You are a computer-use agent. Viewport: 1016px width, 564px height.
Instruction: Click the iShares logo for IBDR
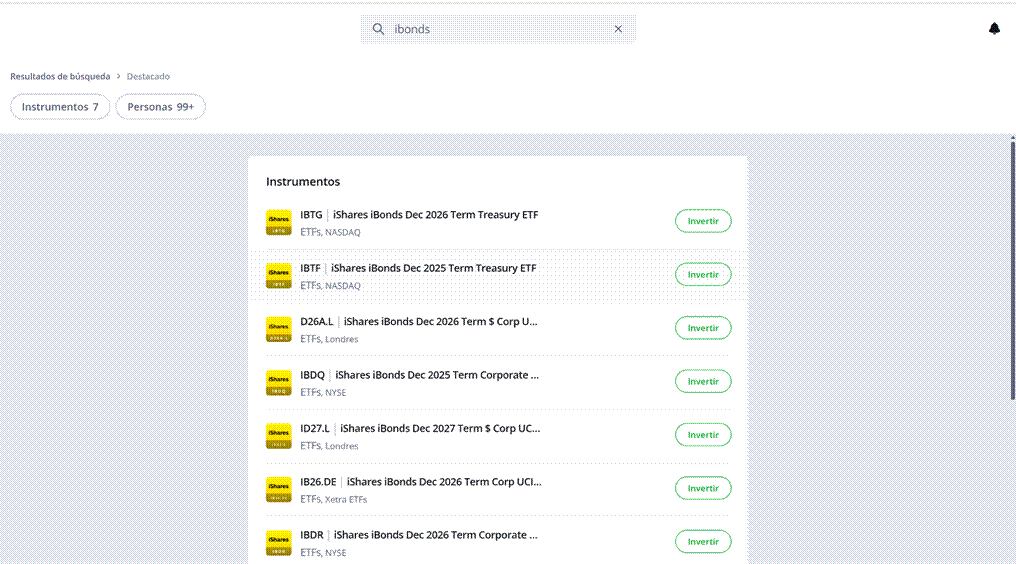pos(279,543)
